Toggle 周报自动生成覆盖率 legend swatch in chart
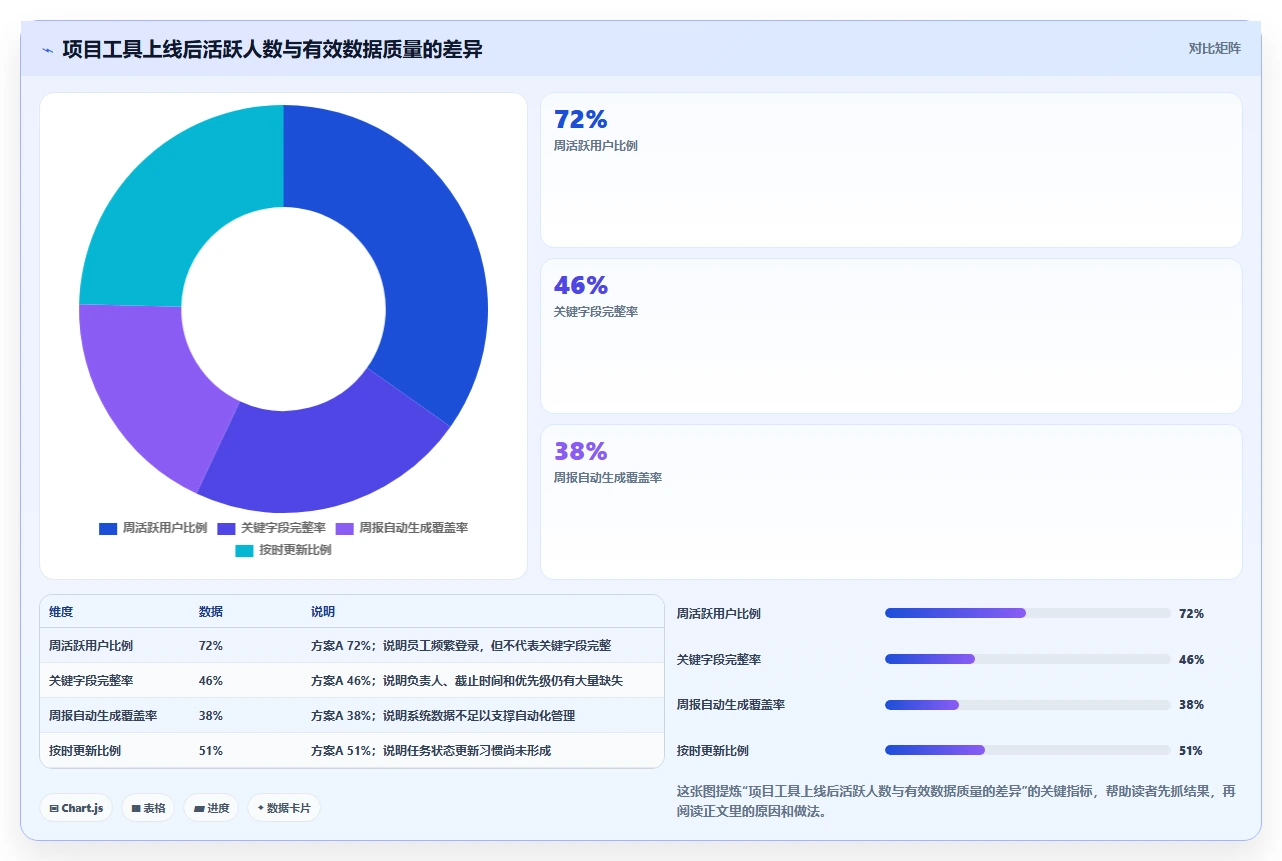This screenshot has height=861, width=1282. tap(344, 528)
